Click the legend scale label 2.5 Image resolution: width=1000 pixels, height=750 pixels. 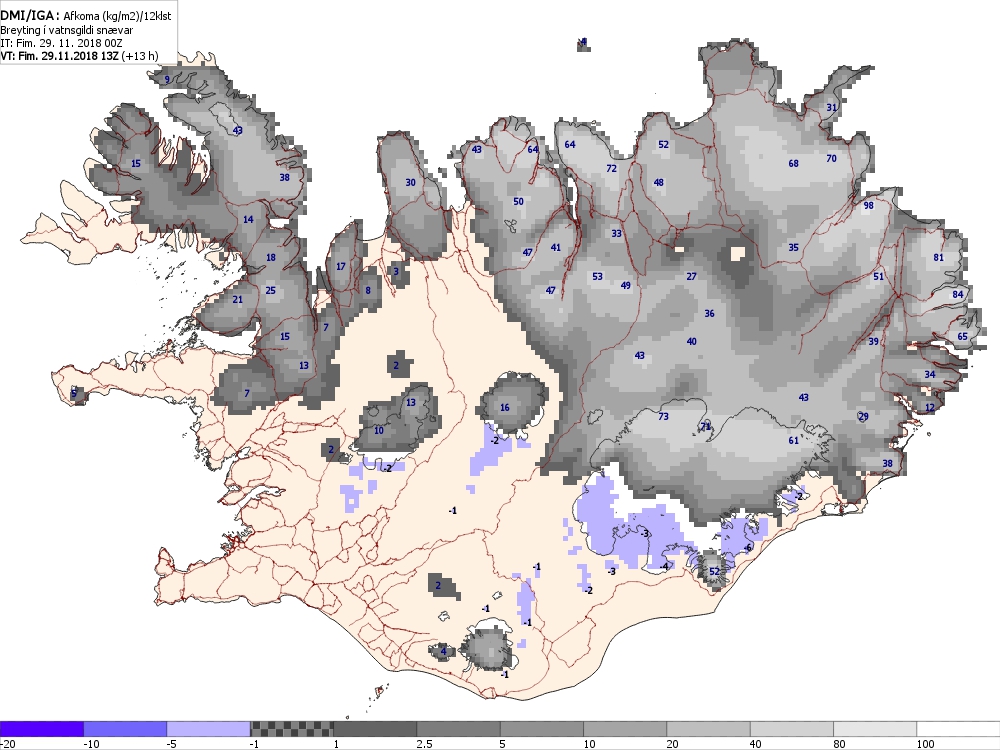(424, 744)
